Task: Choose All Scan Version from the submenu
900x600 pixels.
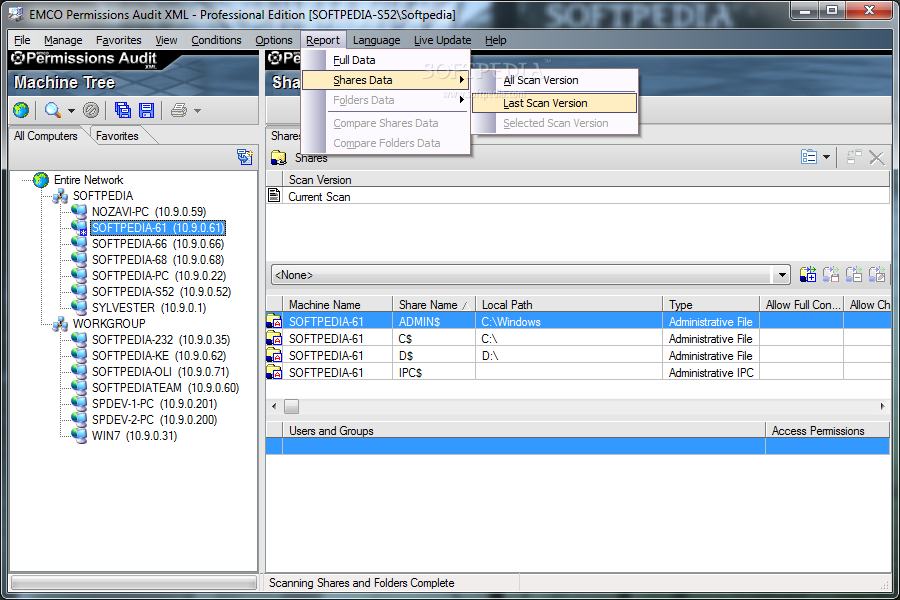Action: click(554, 80)
